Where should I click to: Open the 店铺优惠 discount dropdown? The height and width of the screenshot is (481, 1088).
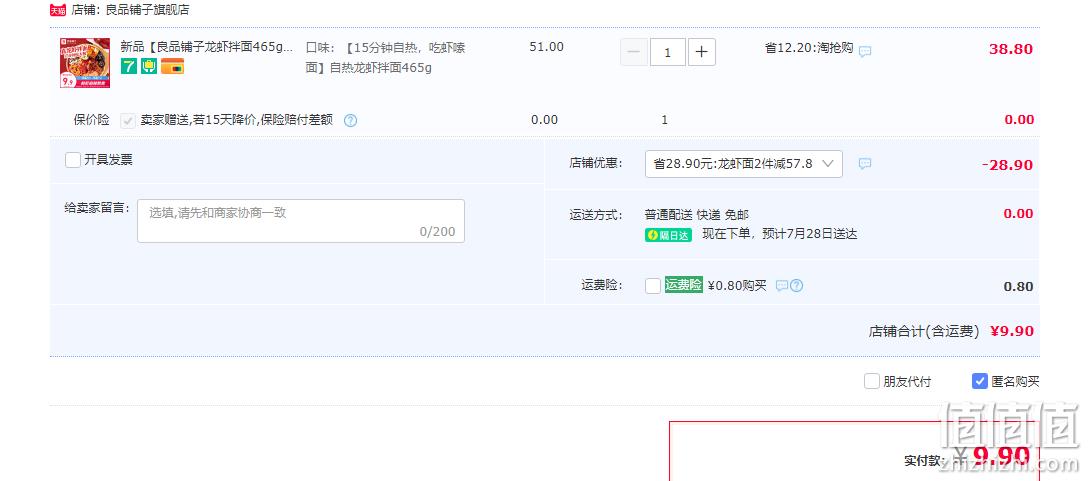tap(743, 164)
